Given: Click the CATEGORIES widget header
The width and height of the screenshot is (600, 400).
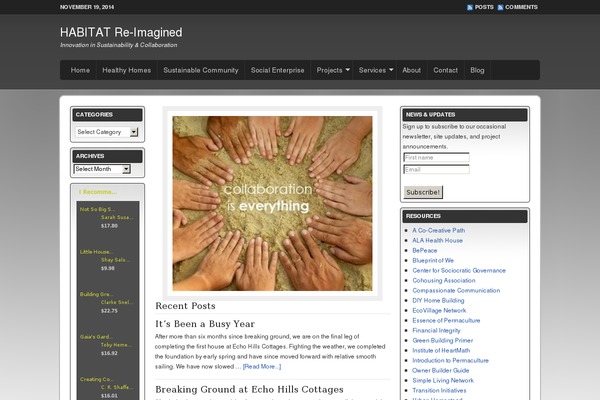Looking at the screenshot, I should (108, 115).
